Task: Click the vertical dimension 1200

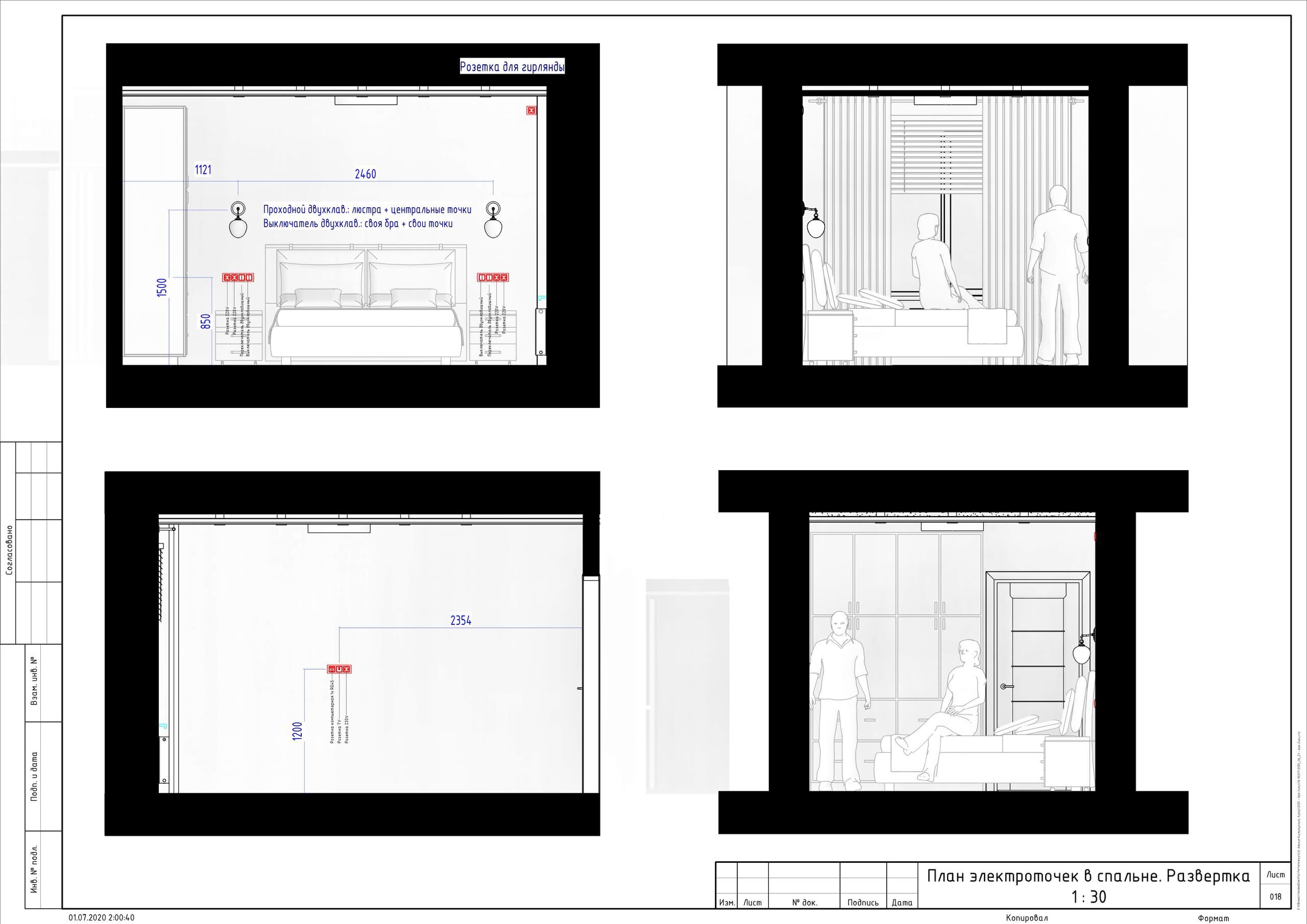Action: pyautogui.click(x=297, y=732)
